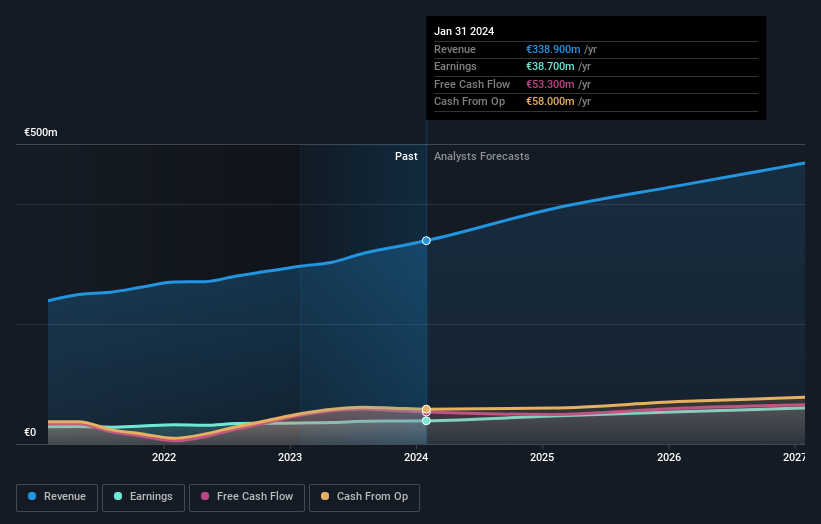Click the Cash From Op tooltip label
Image resolution: width=821 pixels, height=524 pixels.
[470, 102]
